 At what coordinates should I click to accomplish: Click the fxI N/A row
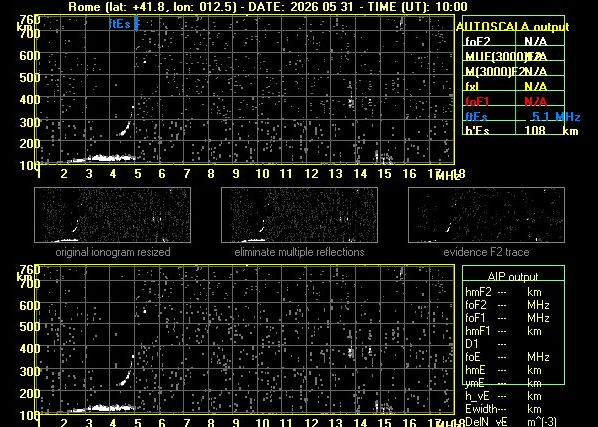[x=513, y=86]
